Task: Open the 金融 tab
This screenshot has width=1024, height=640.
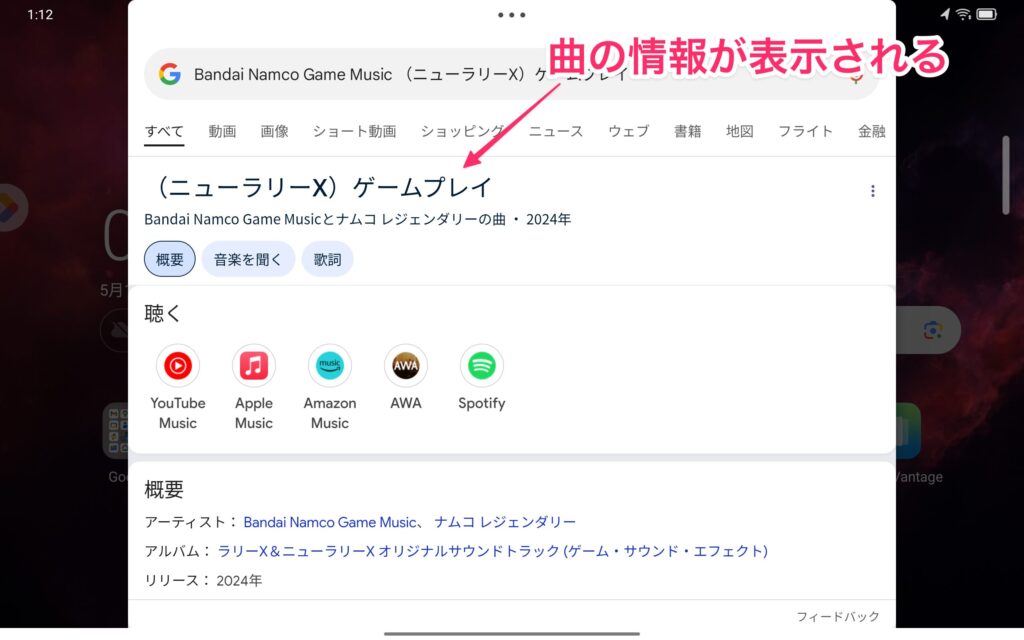Action: (871, 131)
